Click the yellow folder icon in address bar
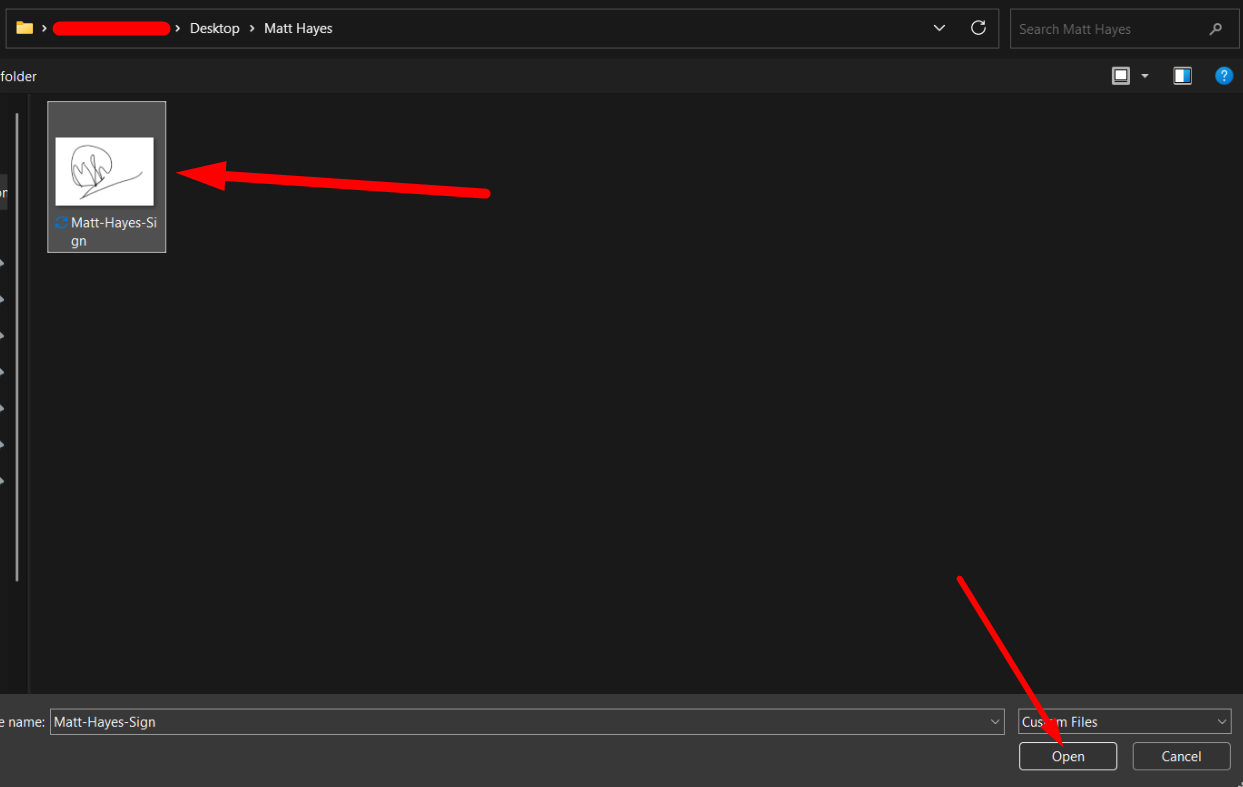Screen dimensions: 1243x787 (x=24, y=28)
